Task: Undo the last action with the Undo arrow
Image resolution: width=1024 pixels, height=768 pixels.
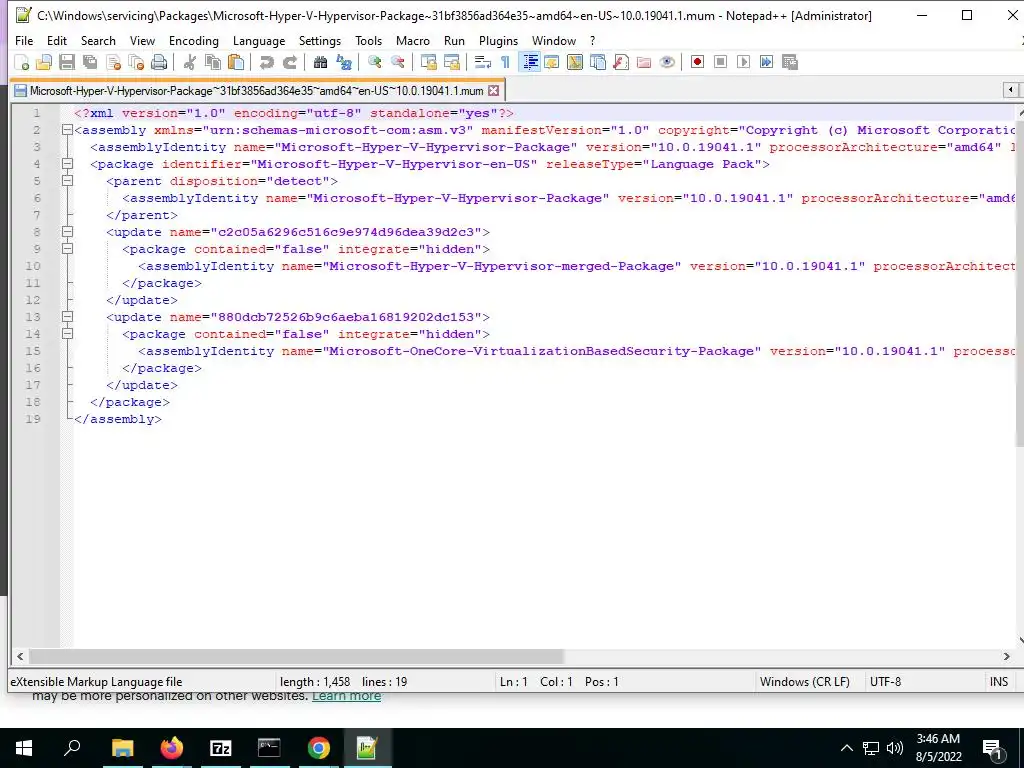Action: tap(266, 62)
